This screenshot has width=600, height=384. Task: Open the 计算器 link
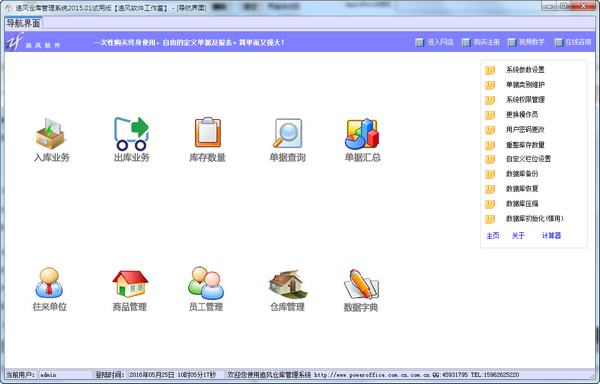551,236
